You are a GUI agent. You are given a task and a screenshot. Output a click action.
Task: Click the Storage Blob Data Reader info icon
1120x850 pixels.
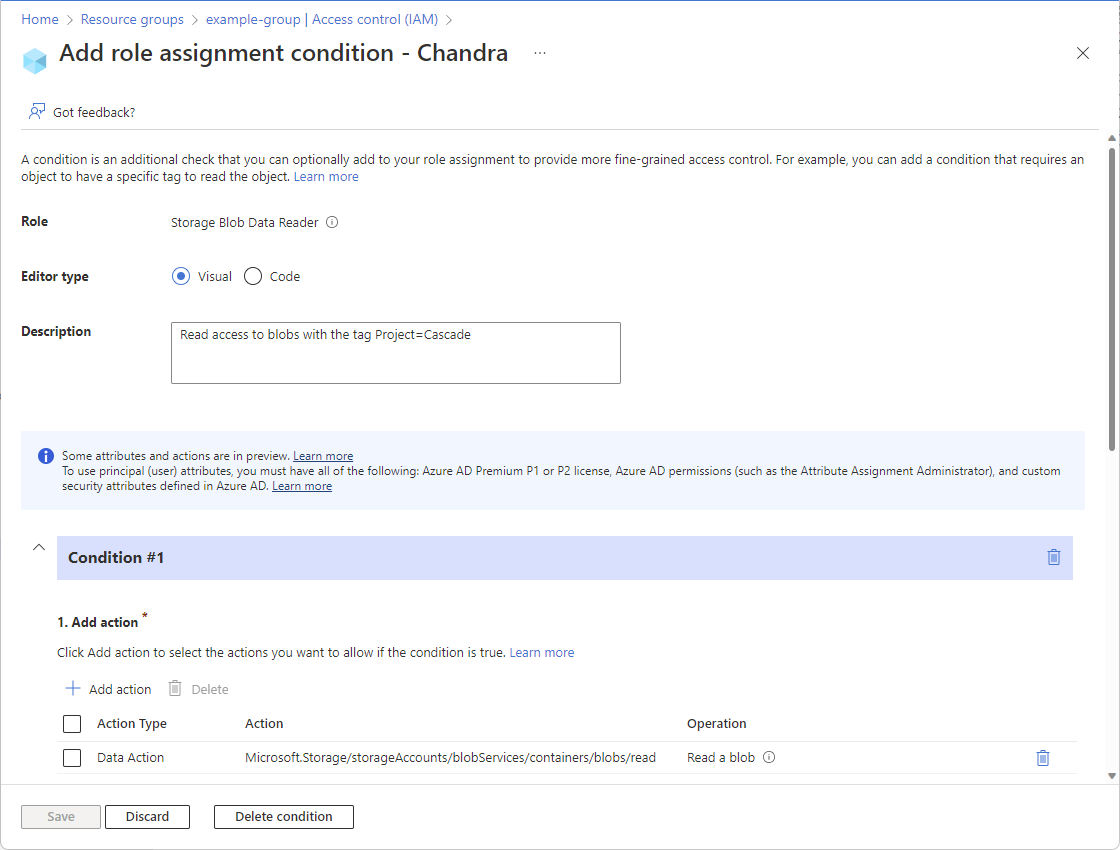[332, 223]
